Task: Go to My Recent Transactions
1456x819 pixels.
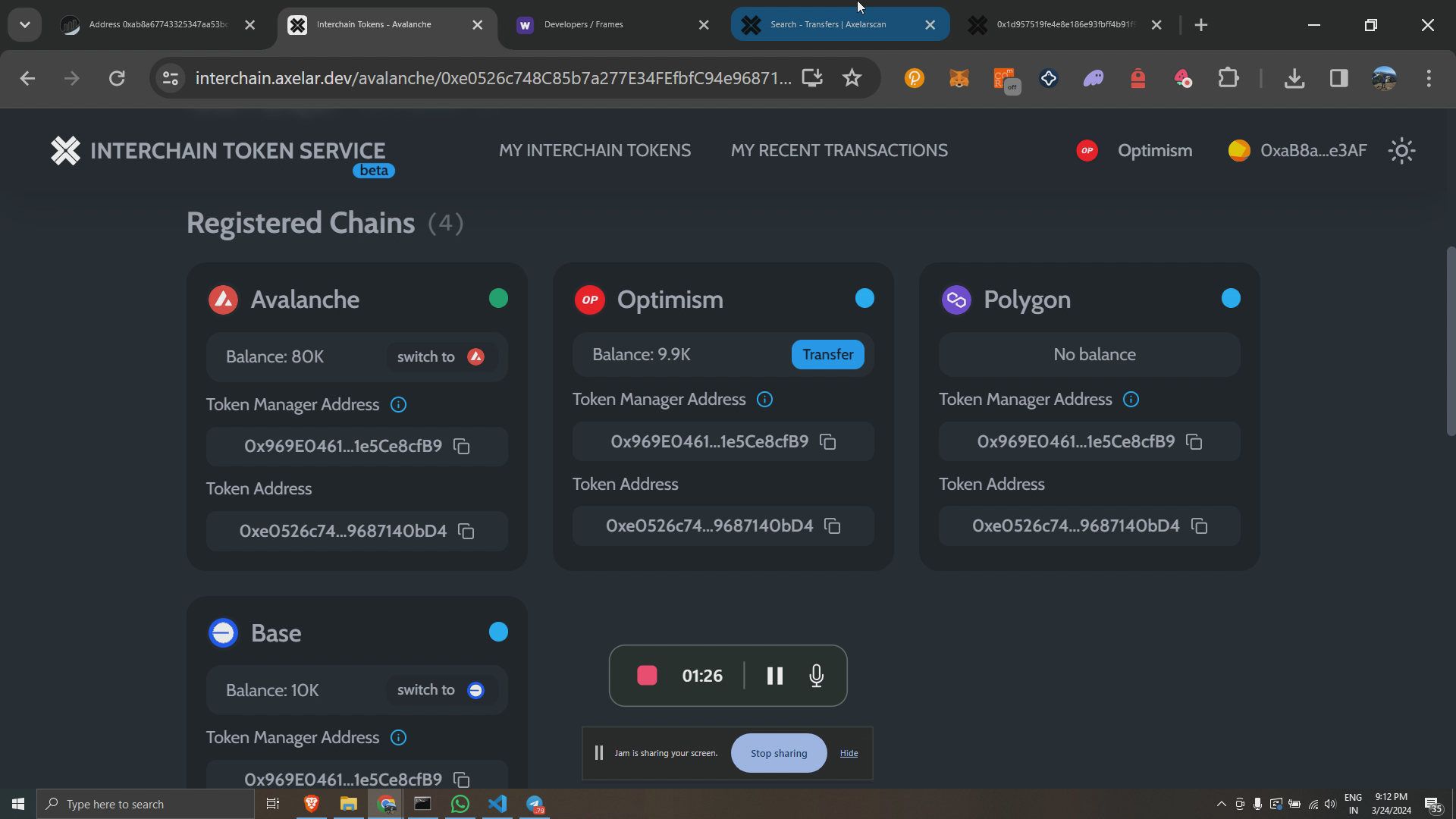Action: pos(839,151)
